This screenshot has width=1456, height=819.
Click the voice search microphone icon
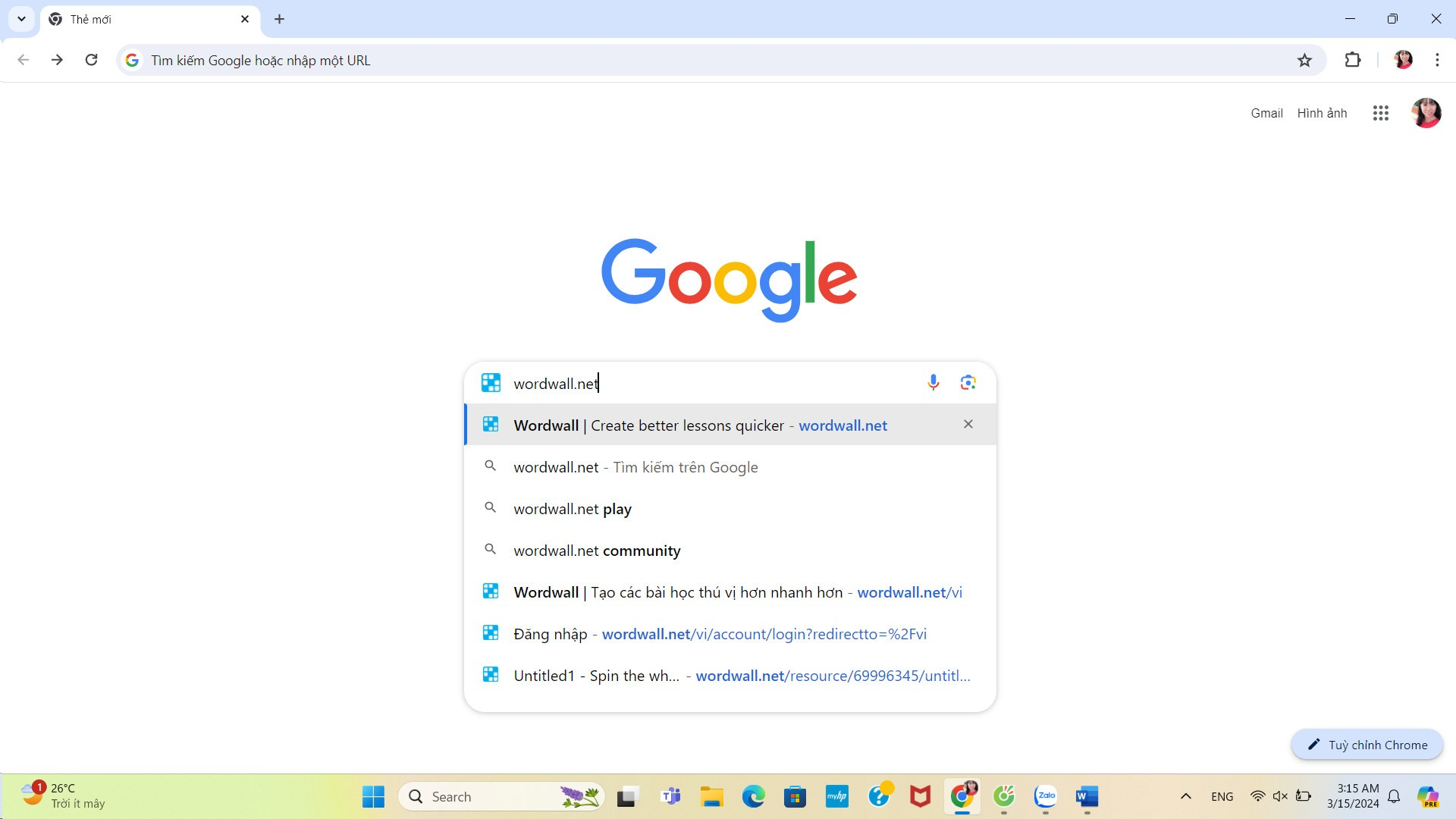pyautogui.click(x=933, y=383)
